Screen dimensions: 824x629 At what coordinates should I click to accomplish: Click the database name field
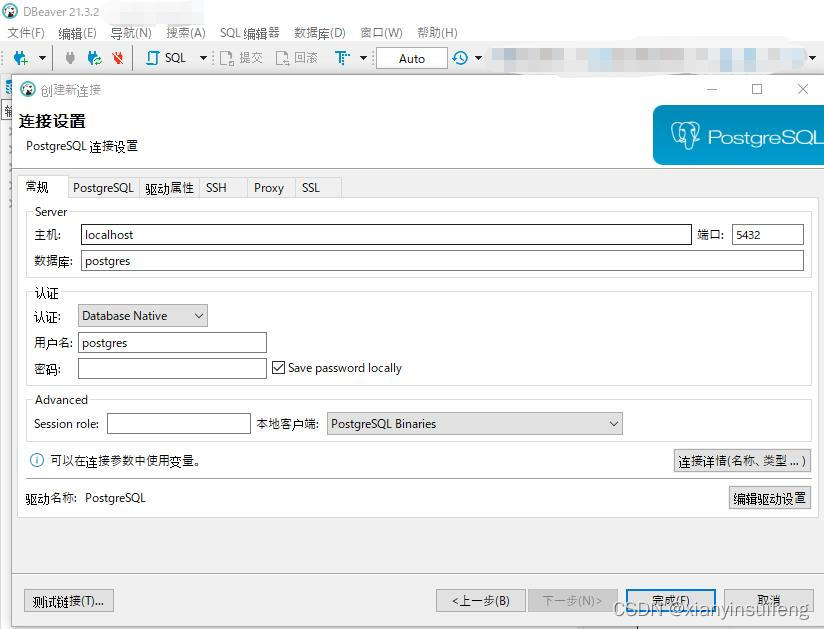click(442, 261)
